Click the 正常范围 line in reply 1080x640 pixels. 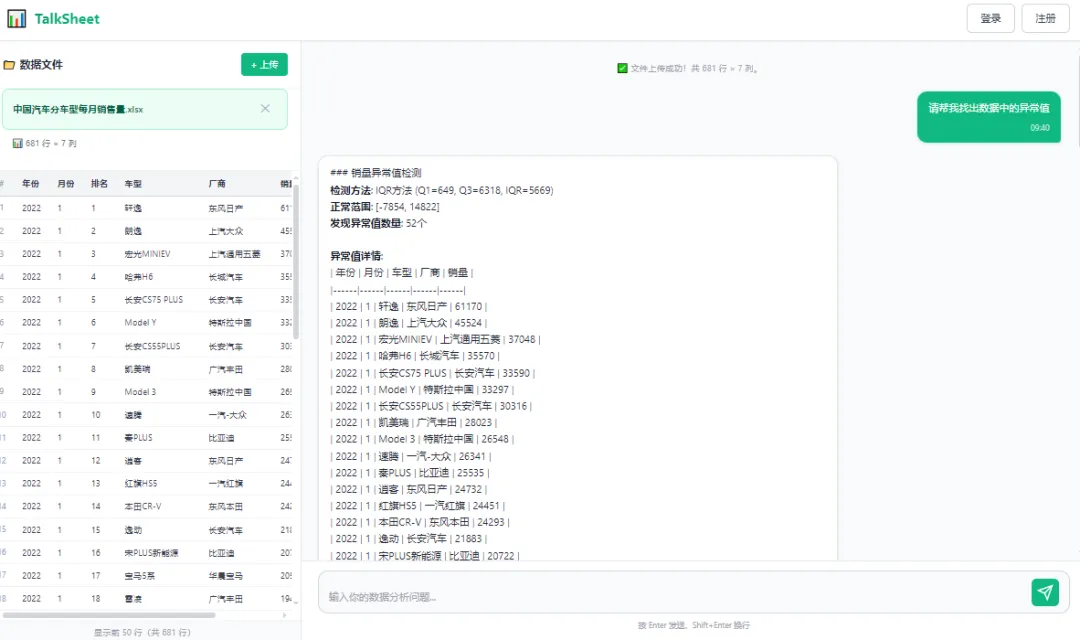384,207
